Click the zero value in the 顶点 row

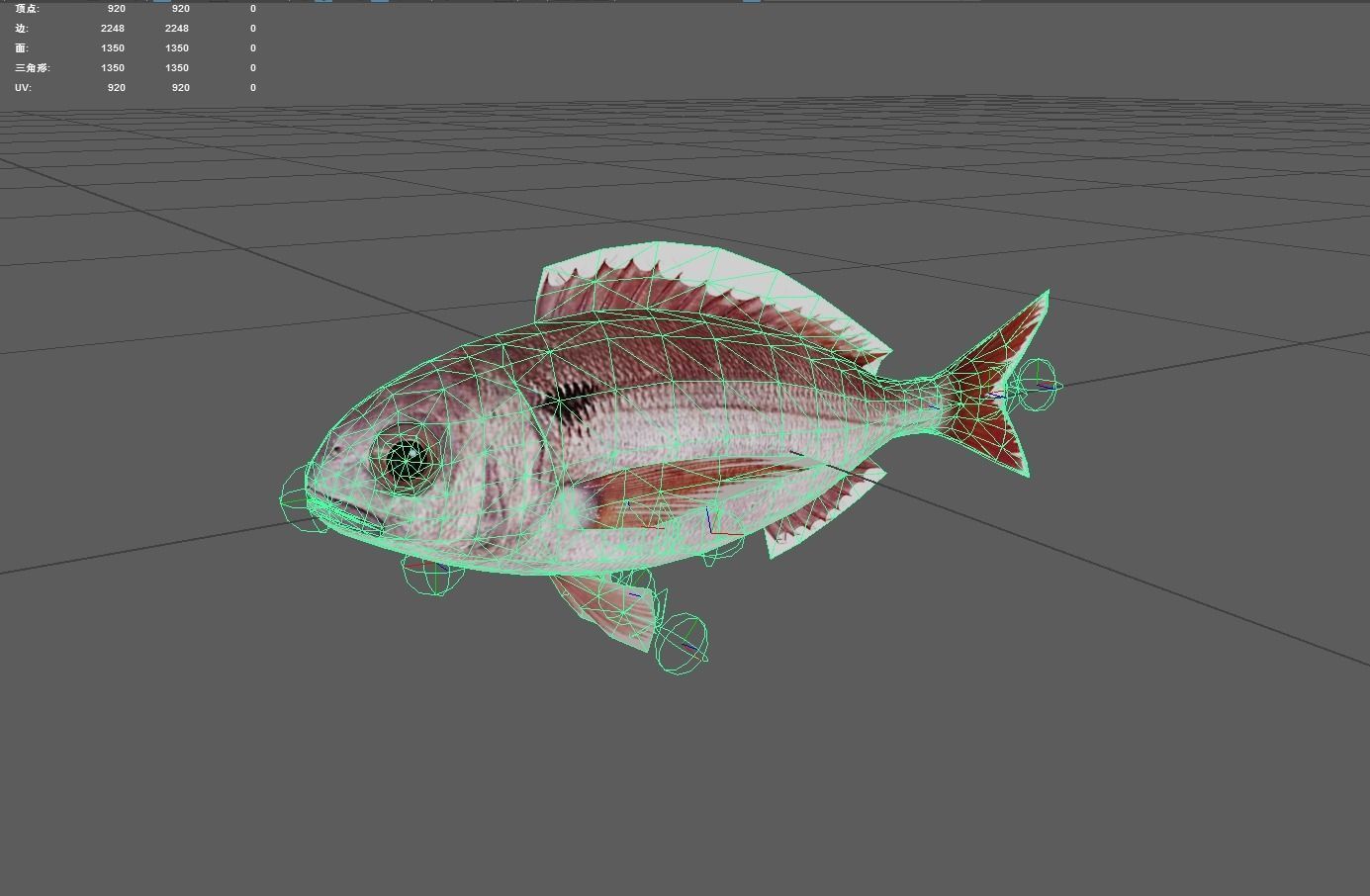(253, 9)
